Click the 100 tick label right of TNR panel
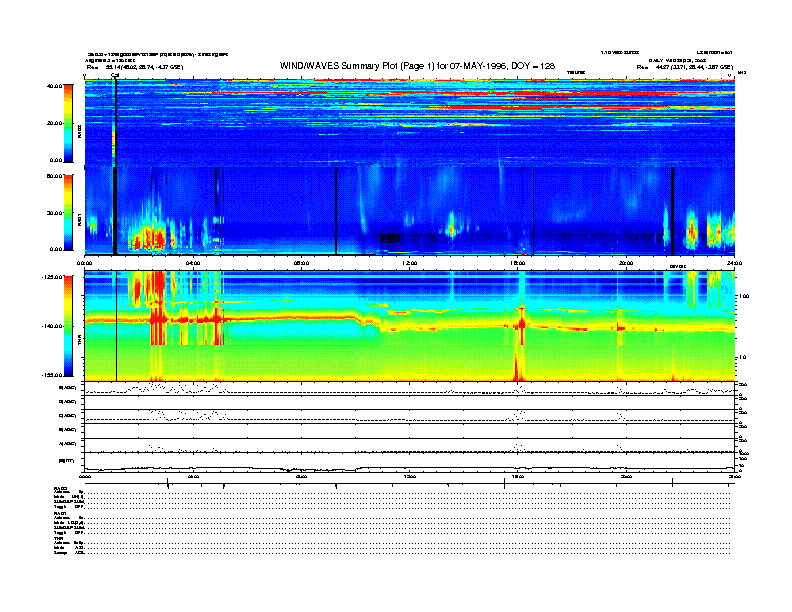Screen dimensions: 792x612 [744, 296]
